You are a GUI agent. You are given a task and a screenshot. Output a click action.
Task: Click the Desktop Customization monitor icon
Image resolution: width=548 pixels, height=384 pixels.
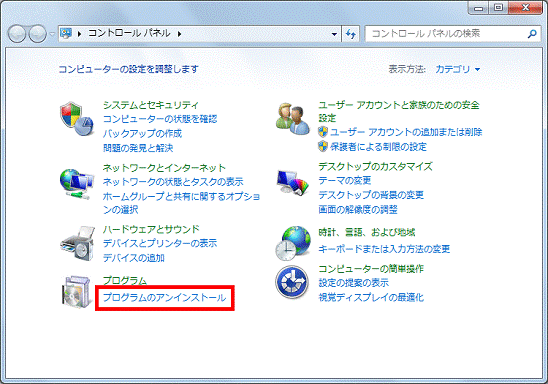tap(293, 182)
